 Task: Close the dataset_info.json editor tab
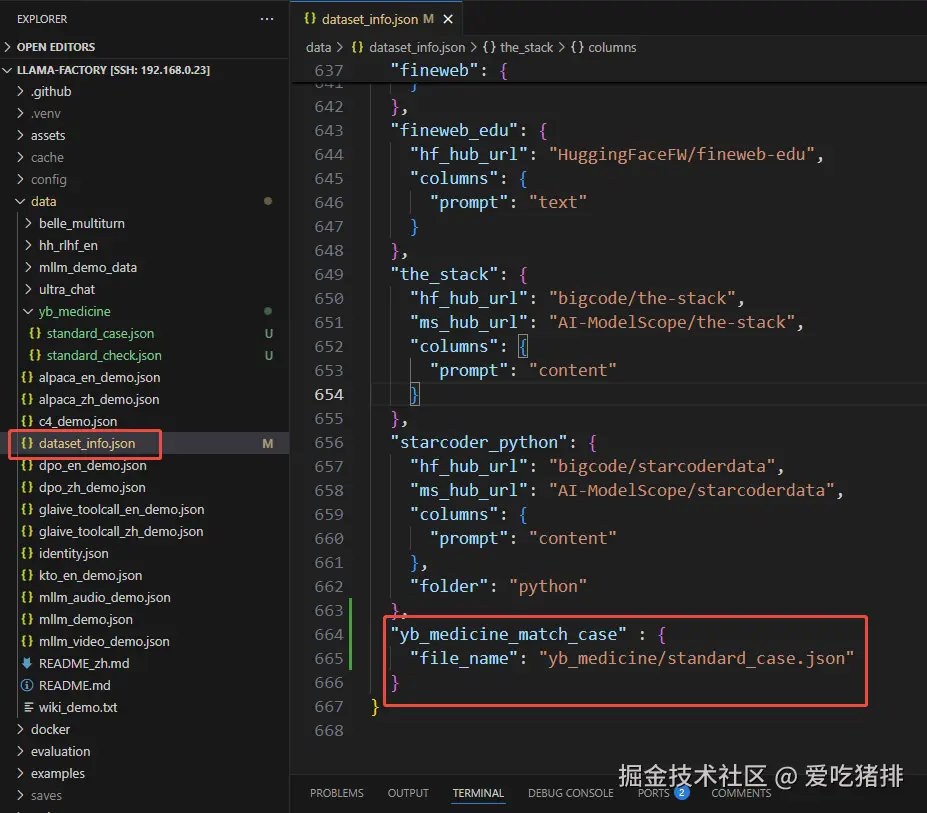448,20
